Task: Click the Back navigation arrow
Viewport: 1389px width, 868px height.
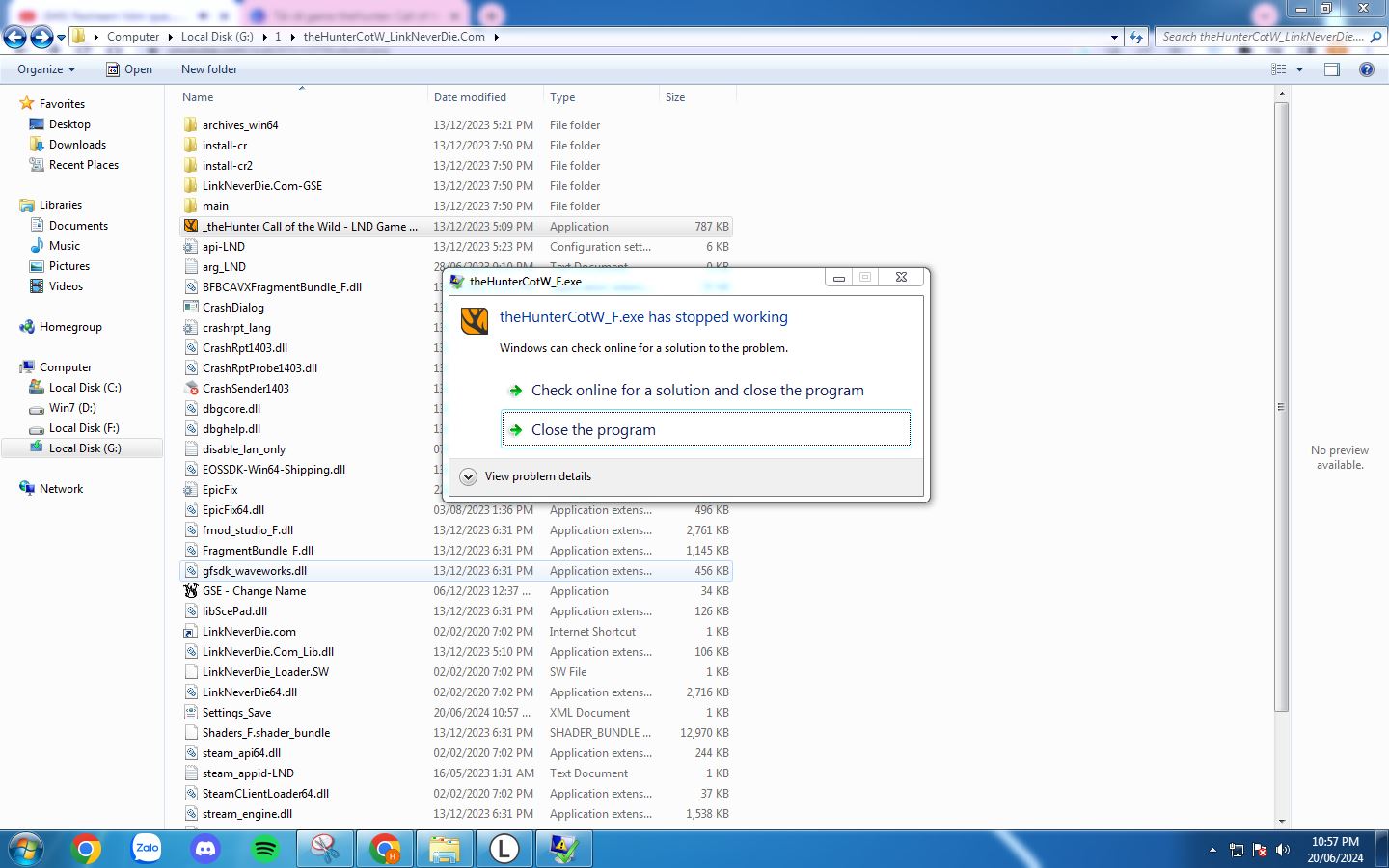Action: (15, 37)
